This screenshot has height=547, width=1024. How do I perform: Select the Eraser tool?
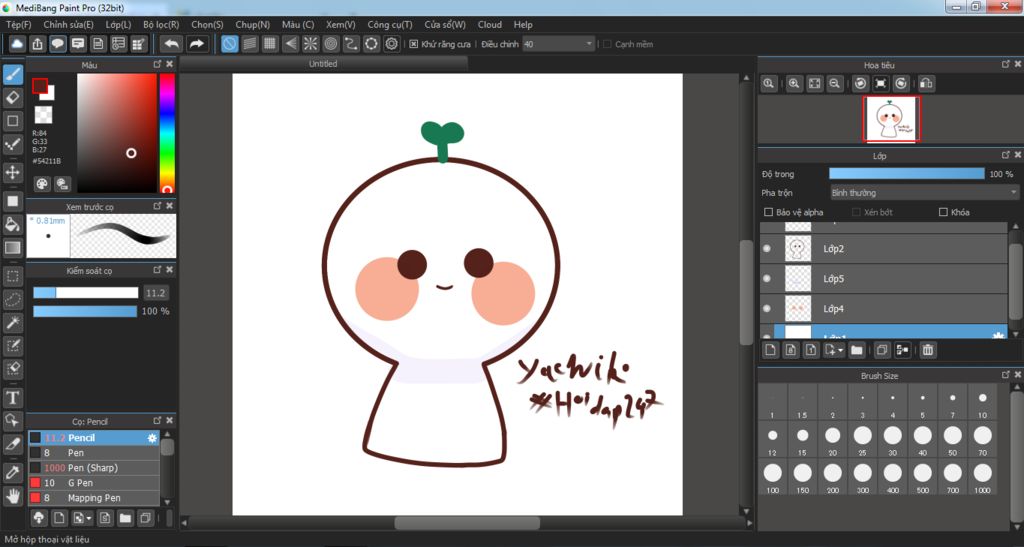pyautogui.click(x=12, y=98)
